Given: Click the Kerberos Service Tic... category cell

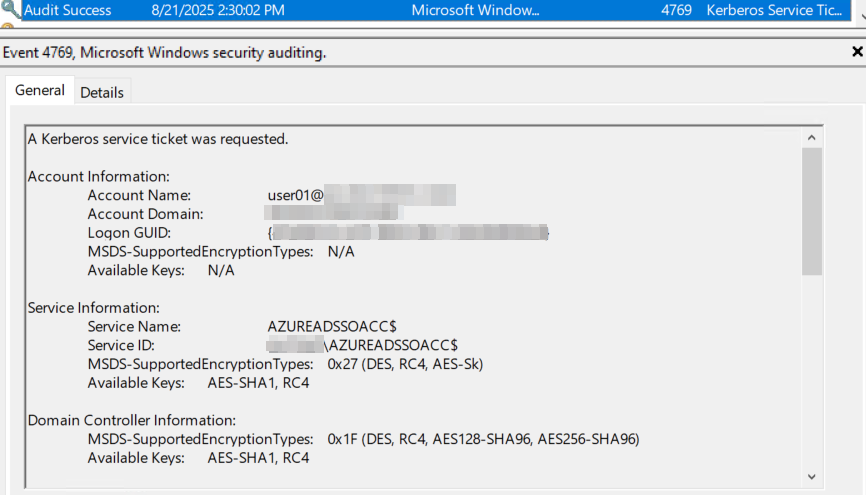Looking at the screenshot, I should 774,10.
